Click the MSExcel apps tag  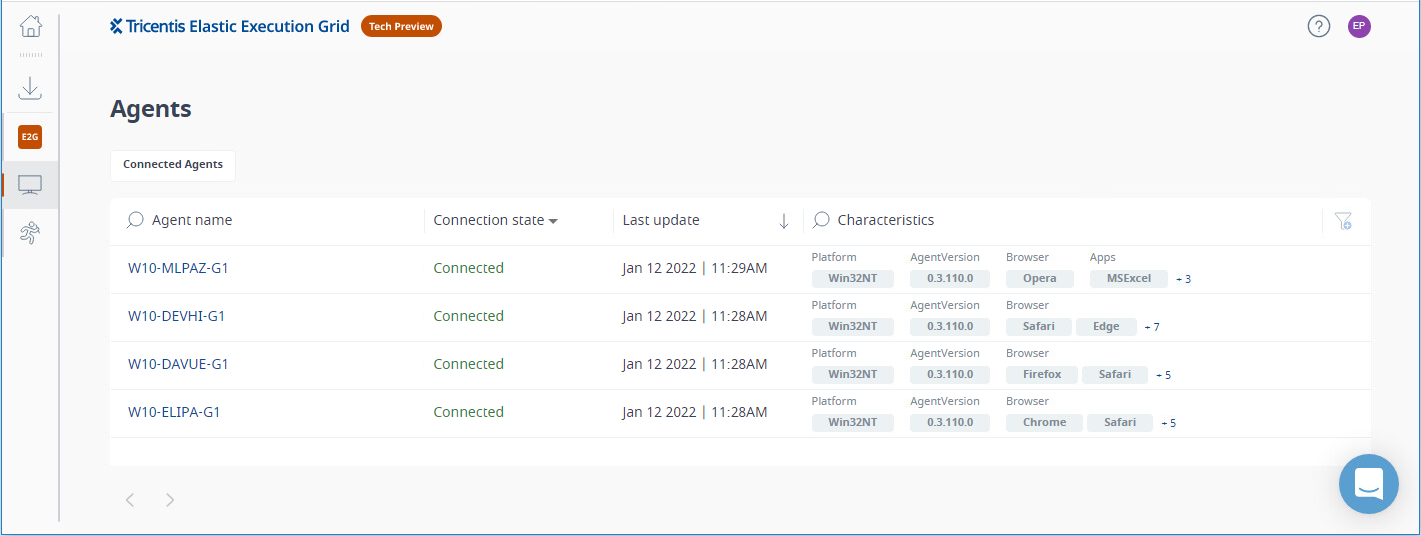(1129, 279)
